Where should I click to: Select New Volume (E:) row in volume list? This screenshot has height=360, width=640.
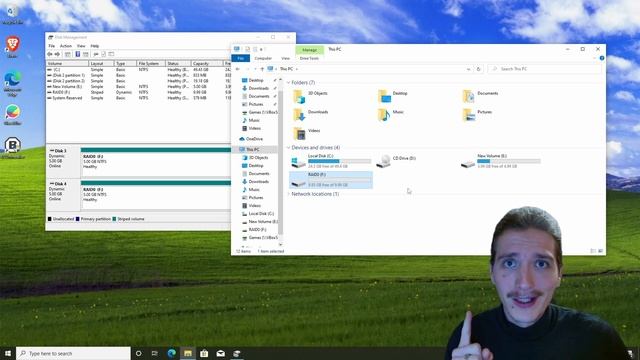pos(139,87)
